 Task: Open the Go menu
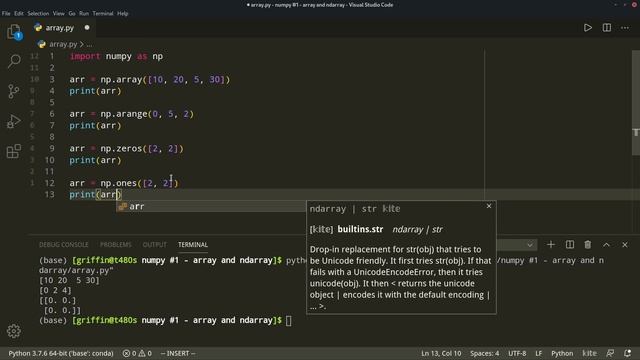click(72, 13)
